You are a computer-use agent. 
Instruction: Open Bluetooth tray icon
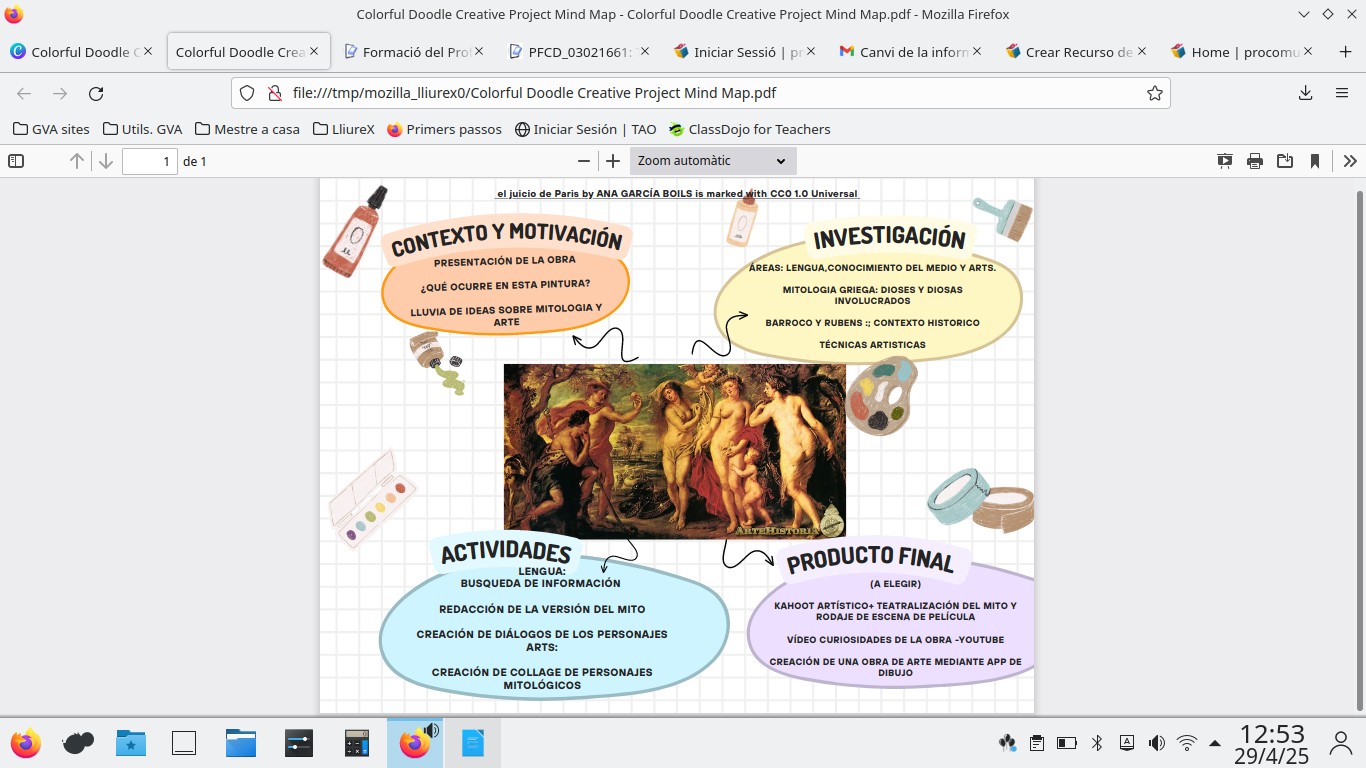tap(1097, 743)
